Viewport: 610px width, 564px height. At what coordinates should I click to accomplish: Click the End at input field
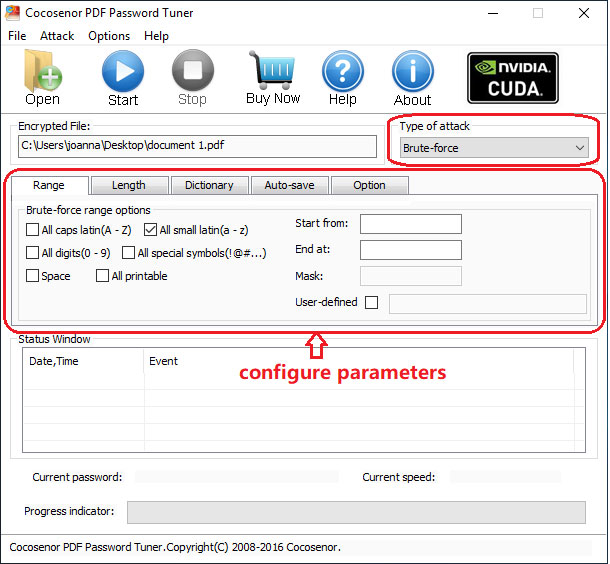click(x=411, y=250)
